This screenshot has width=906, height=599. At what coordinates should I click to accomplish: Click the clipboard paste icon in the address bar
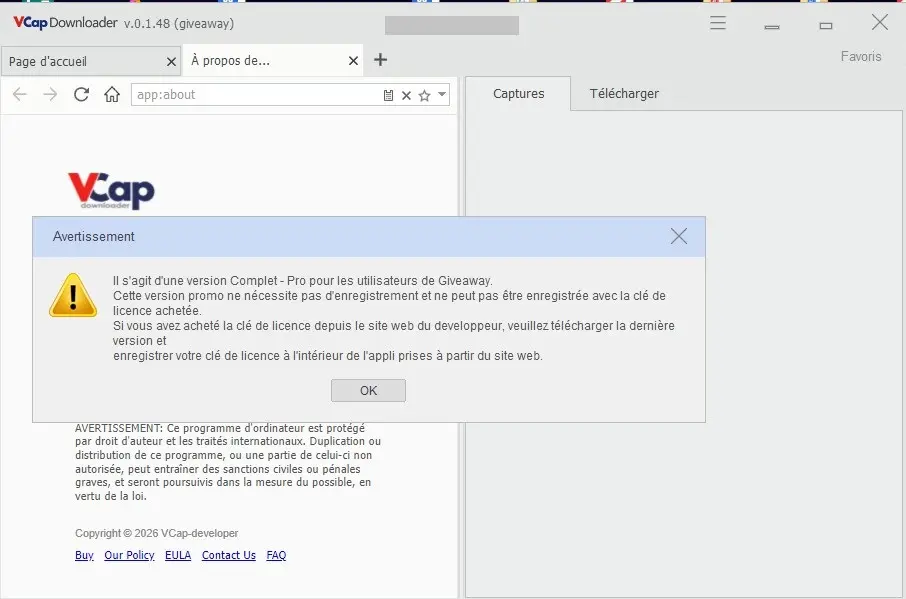[388, 95]
